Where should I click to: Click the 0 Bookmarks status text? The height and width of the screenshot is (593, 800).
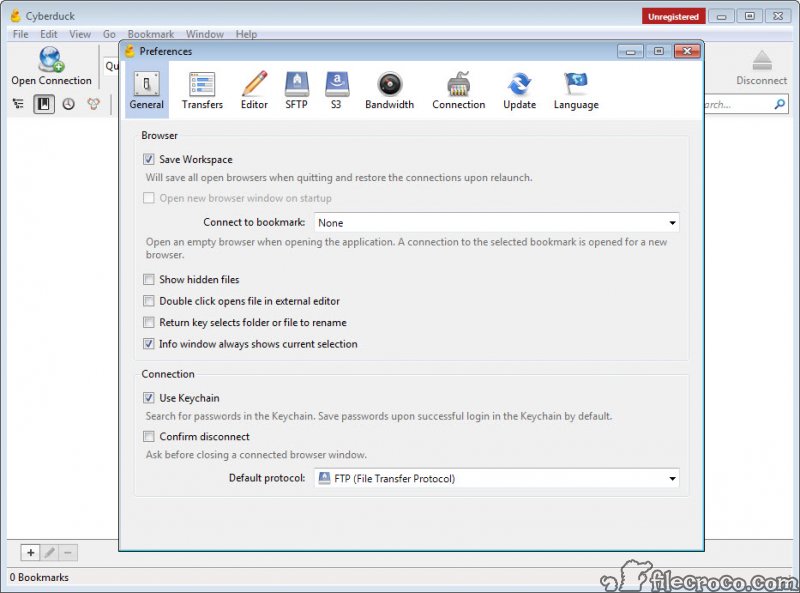click(39, 578)
